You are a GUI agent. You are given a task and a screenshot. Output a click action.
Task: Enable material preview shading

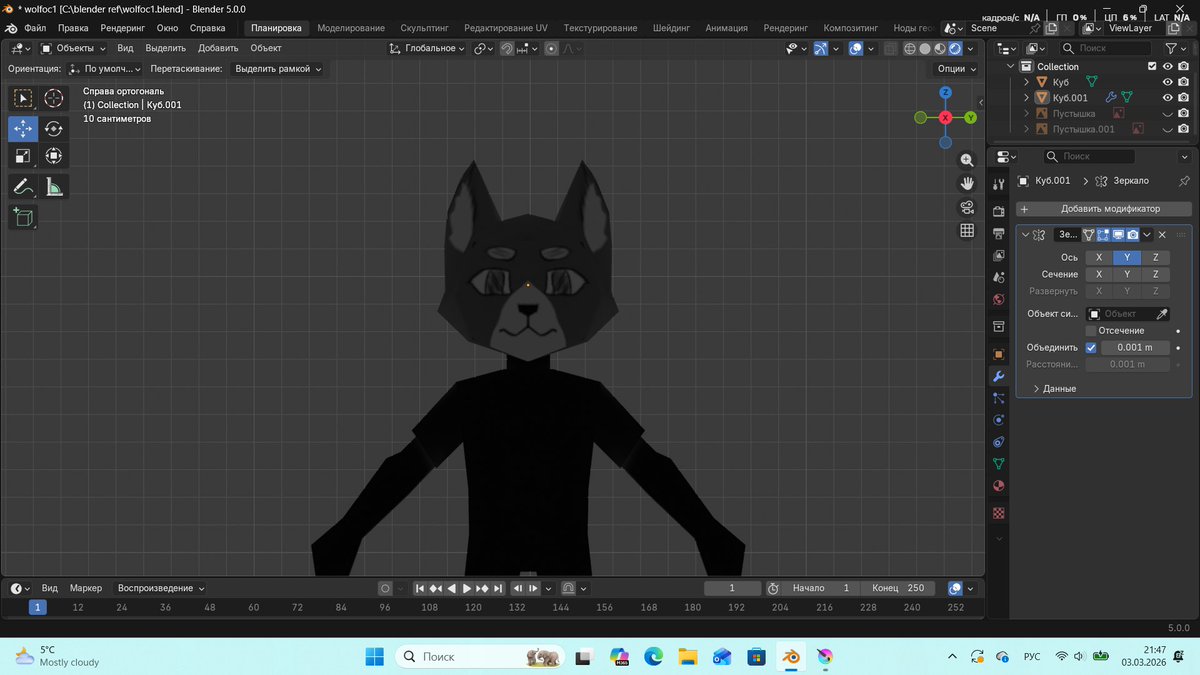pos(940,48)
